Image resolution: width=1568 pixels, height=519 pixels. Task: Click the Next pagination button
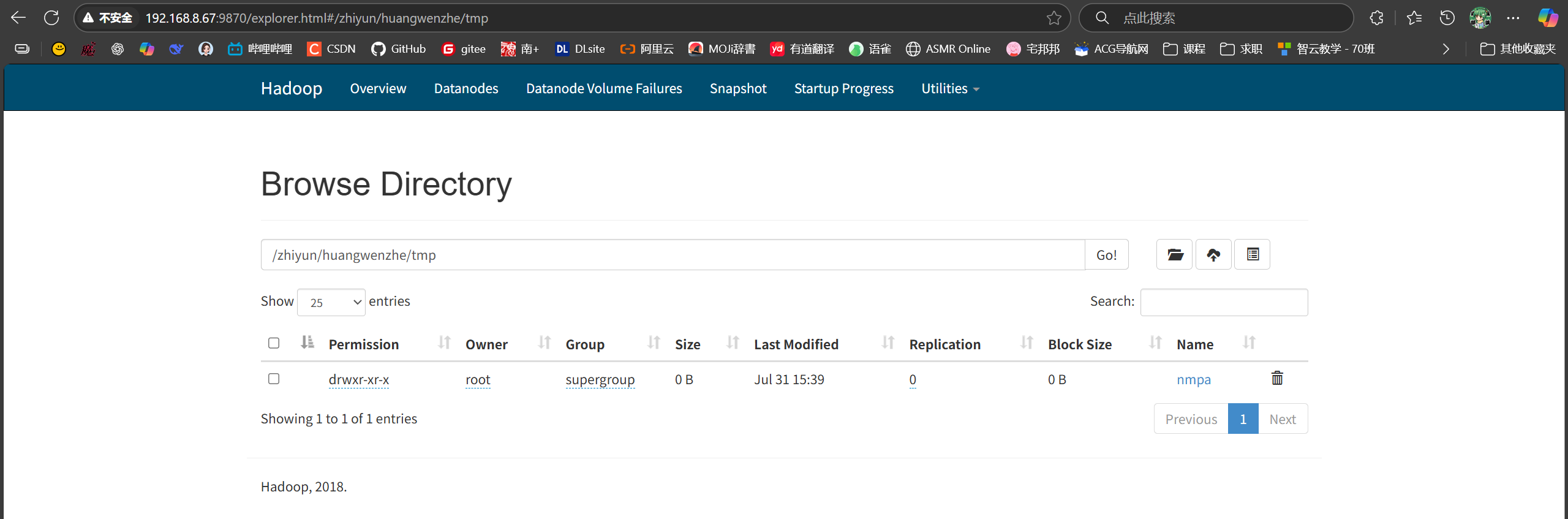coord(1283,419)
